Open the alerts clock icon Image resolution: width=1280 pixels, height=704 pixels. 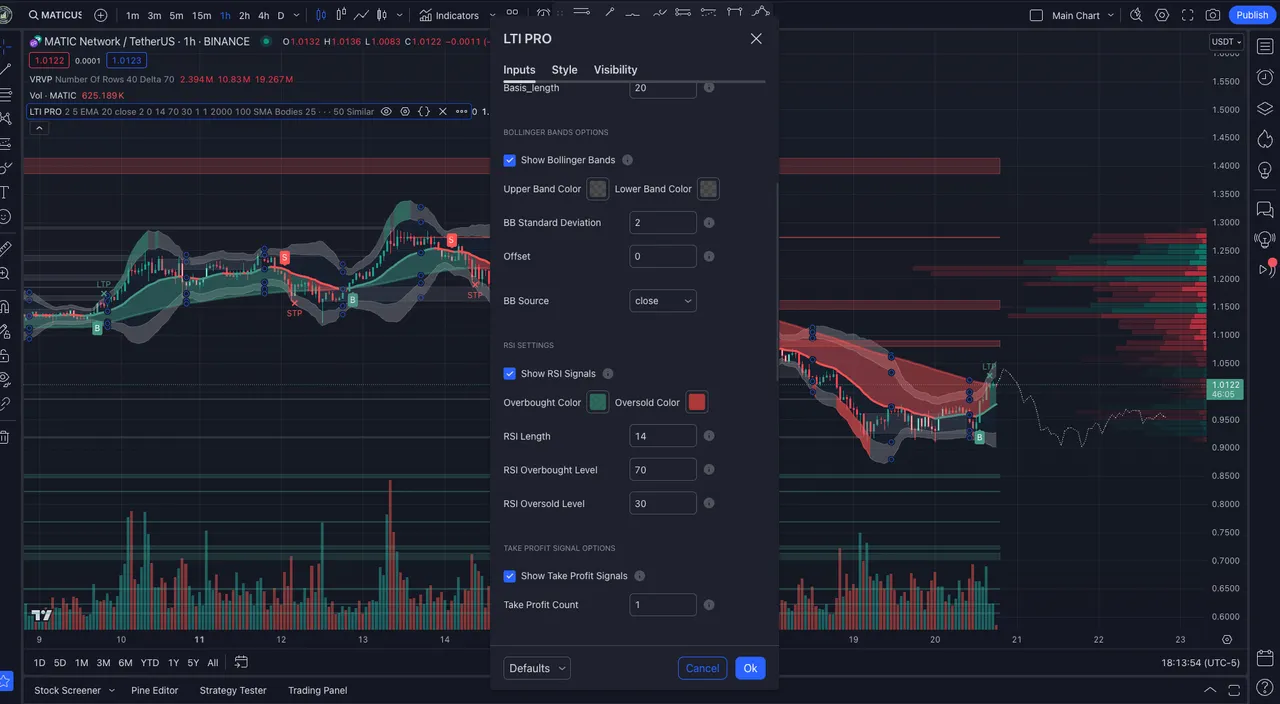tap(1265, 77)
